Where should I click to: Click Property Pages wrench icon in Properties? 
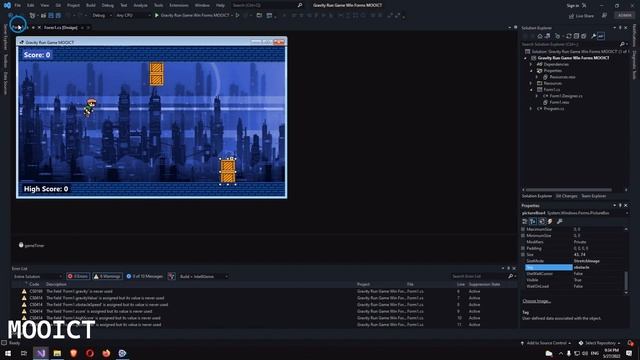coord(560,221)
